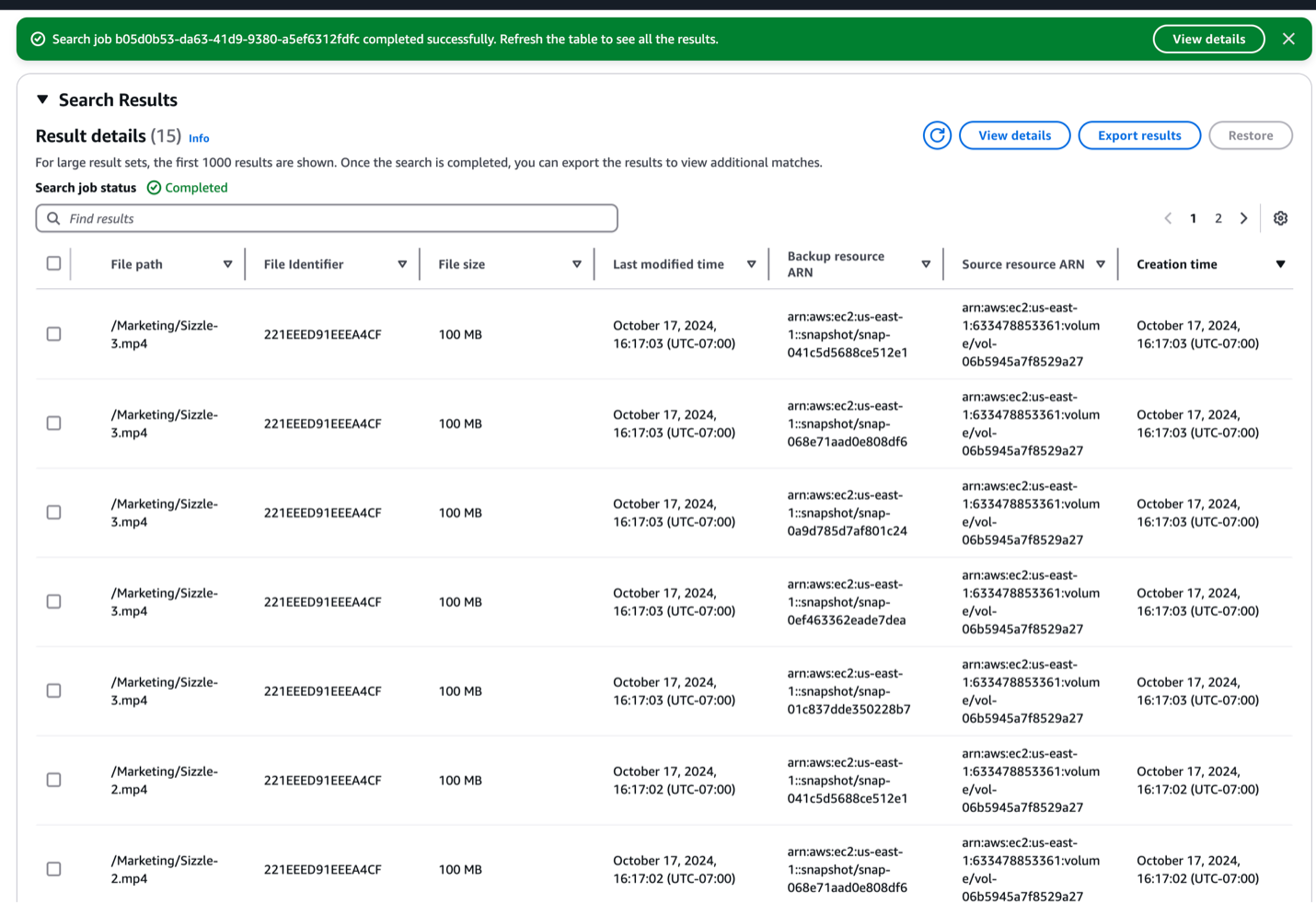Check the Sizzle-2.mp4 result row
This screenshot has width=1316, height=905.
pyautogui.click(x=53, y=779)
